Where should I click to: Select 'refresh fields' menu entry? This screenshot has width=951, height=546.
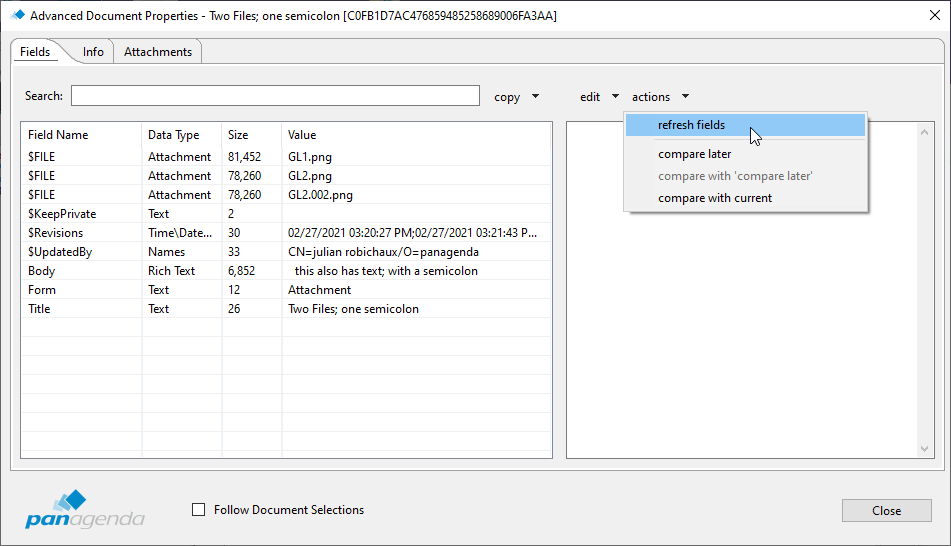(x=692, y=125)
